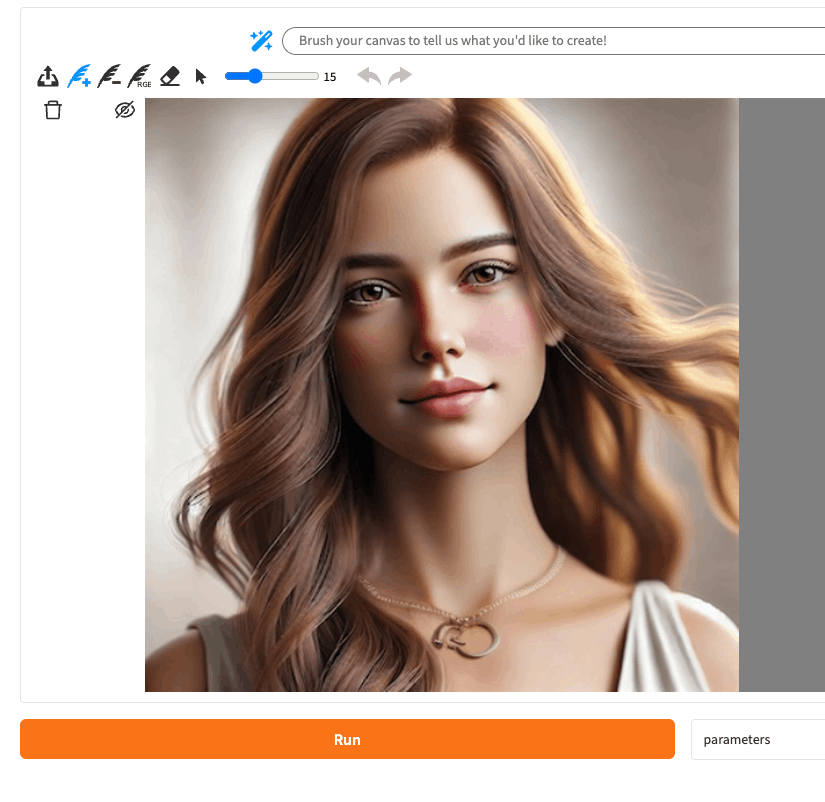The image size is (825, 802).
Task: Click the trash delete icon
Action: (53, 110)
